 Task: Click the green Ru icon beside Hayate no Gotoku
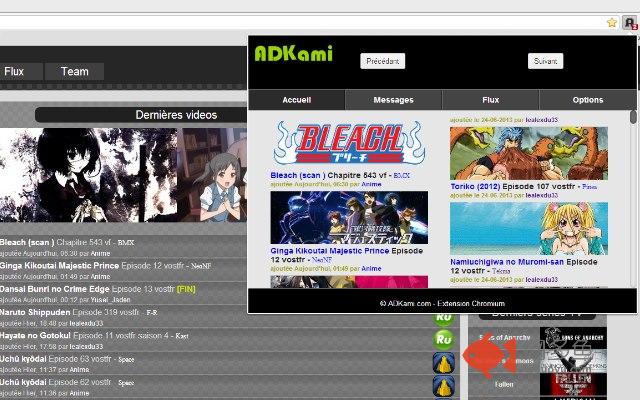point(444,339)
